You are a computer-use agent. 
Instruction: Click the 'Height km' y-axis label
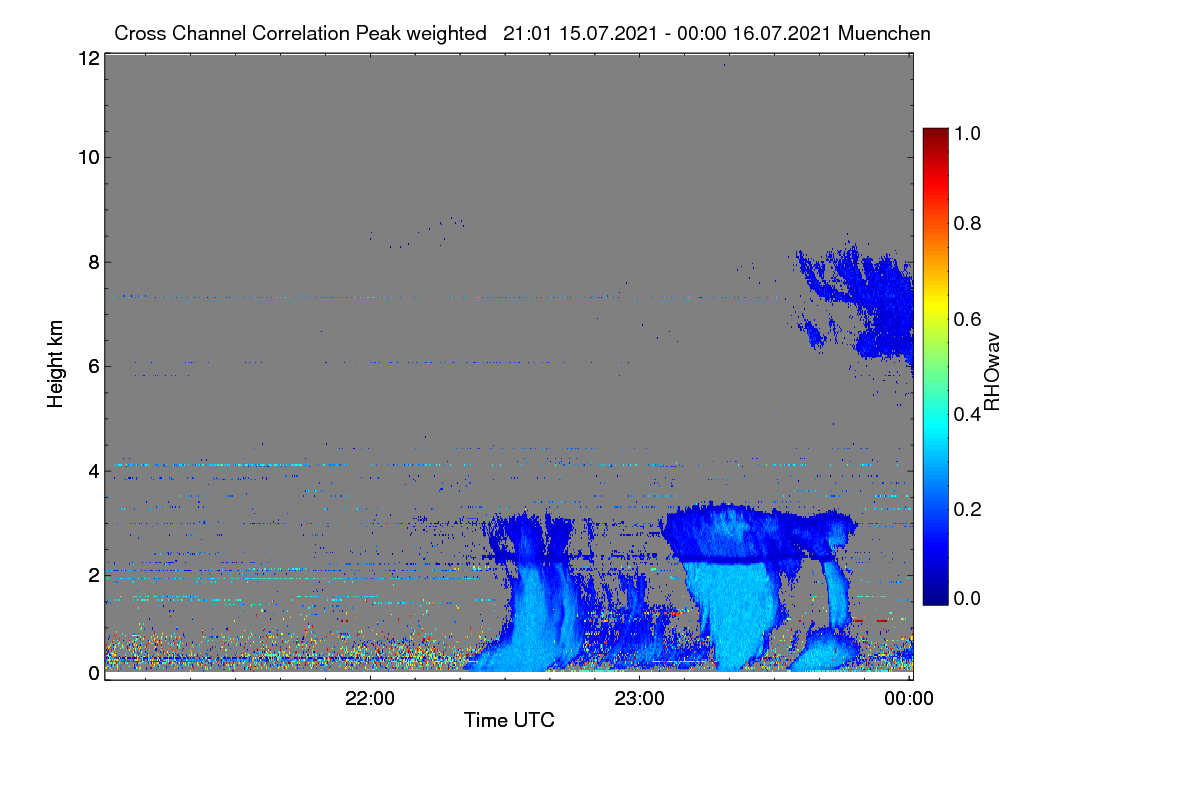pyautogui.click(x=56, y=364)
